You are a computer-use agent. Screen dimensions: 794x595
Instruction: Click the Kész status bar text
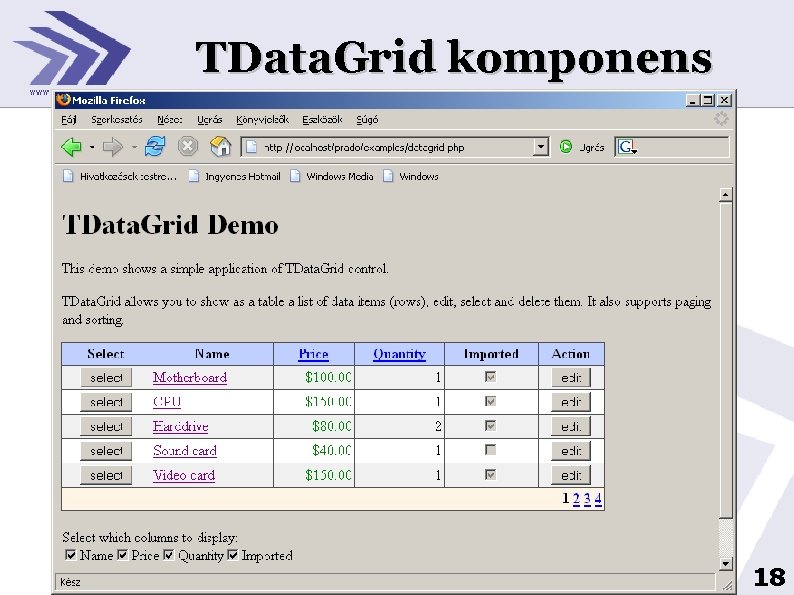click(70, 582)
